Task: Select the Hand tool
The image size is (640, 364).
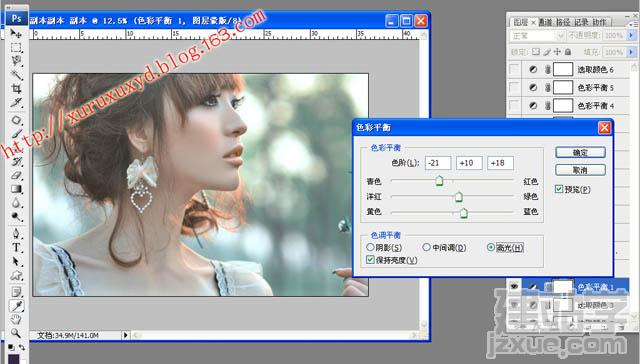Action: (16, 320)
